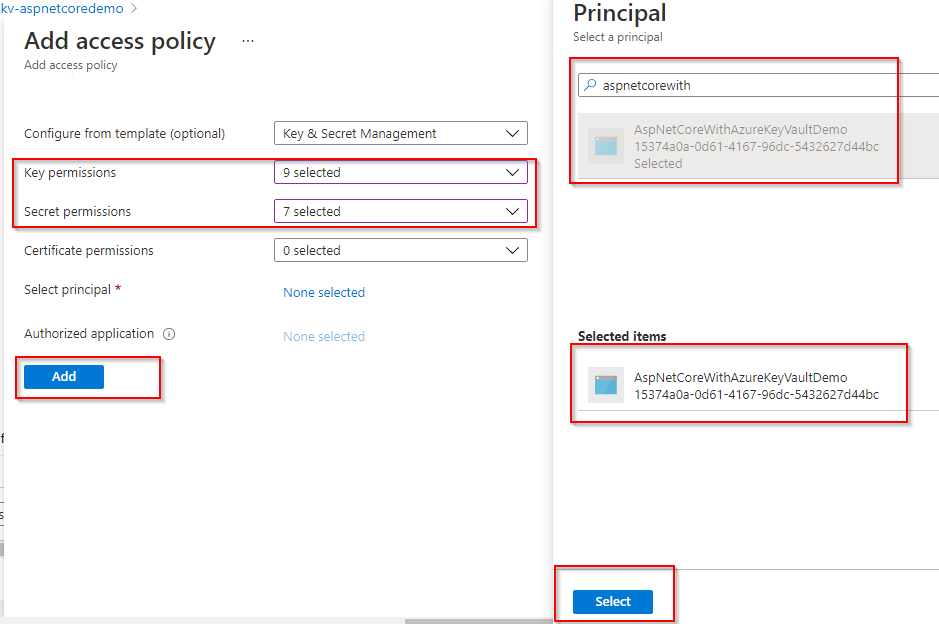Click the Add button

pyautogui.click(x=64, y=377)
